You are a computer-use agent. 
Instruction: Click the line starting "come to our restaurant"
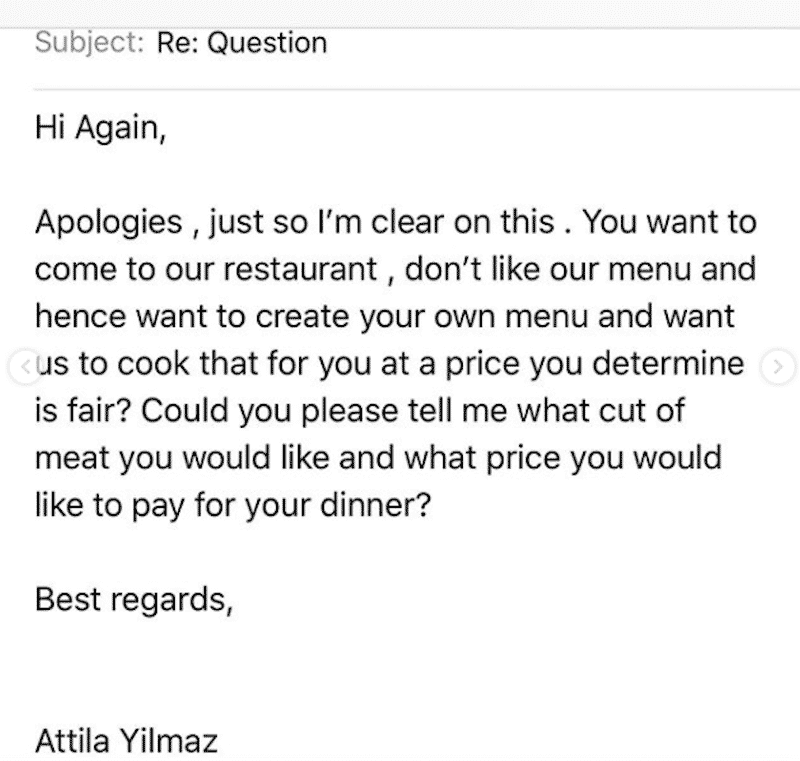tap(395, 269)
